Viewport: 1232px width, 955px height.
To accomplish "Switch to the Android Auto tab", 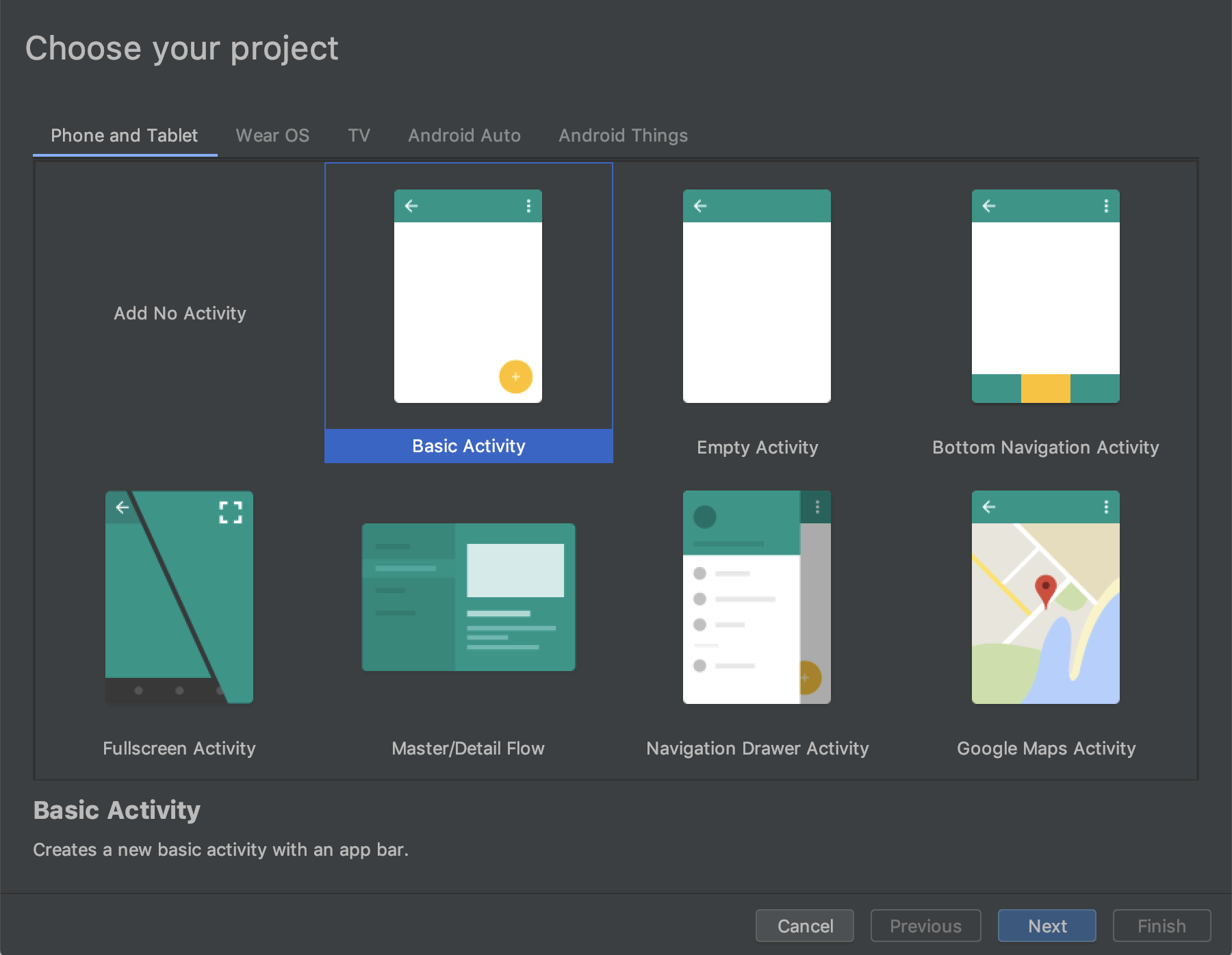I will pyautogui.click(x=464, y=135).
